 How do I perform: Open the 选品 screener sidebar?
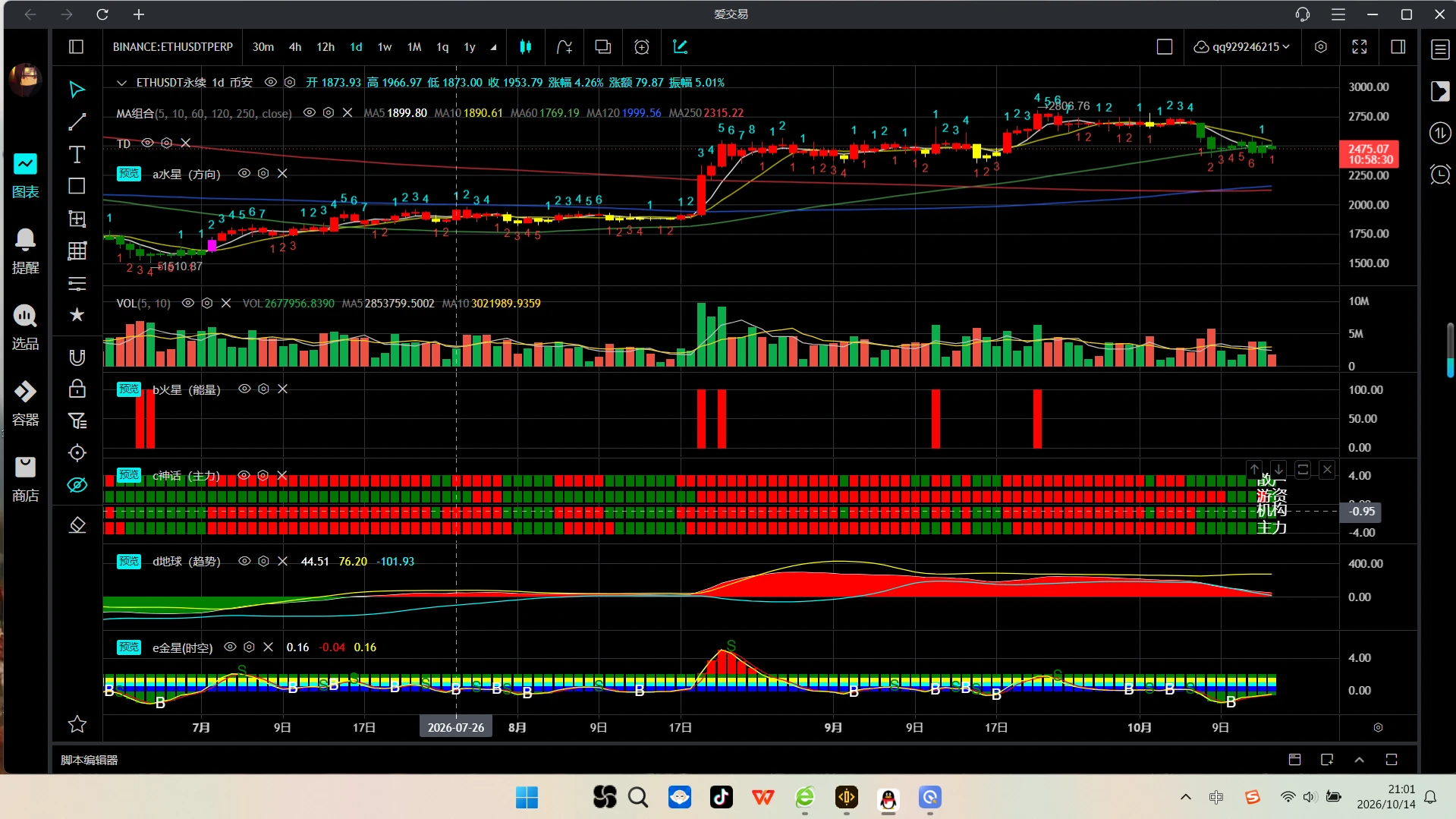(x=25, y=327)
